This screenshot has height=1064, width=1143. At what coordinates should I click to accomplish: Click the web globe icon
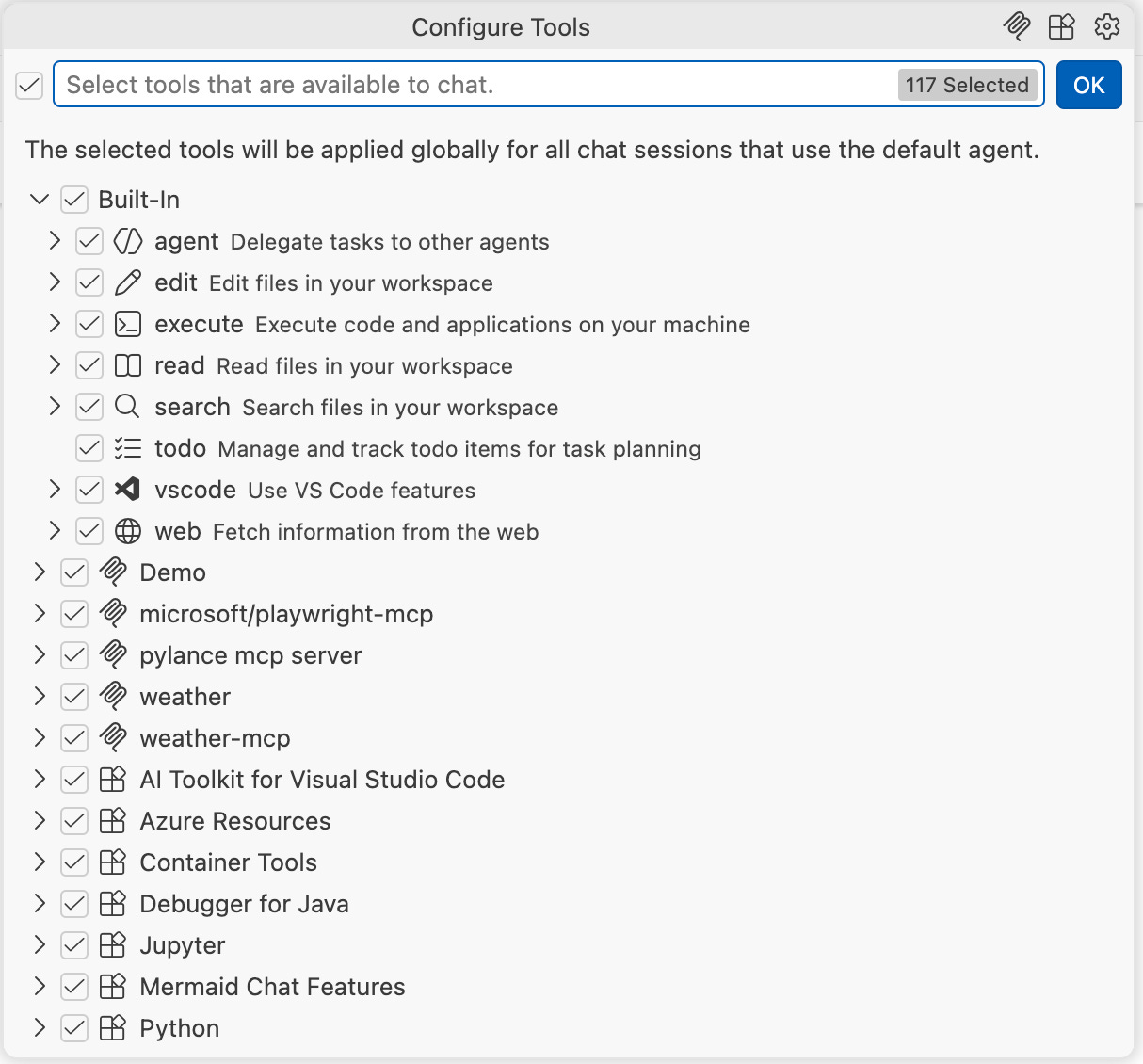point(128,531)
